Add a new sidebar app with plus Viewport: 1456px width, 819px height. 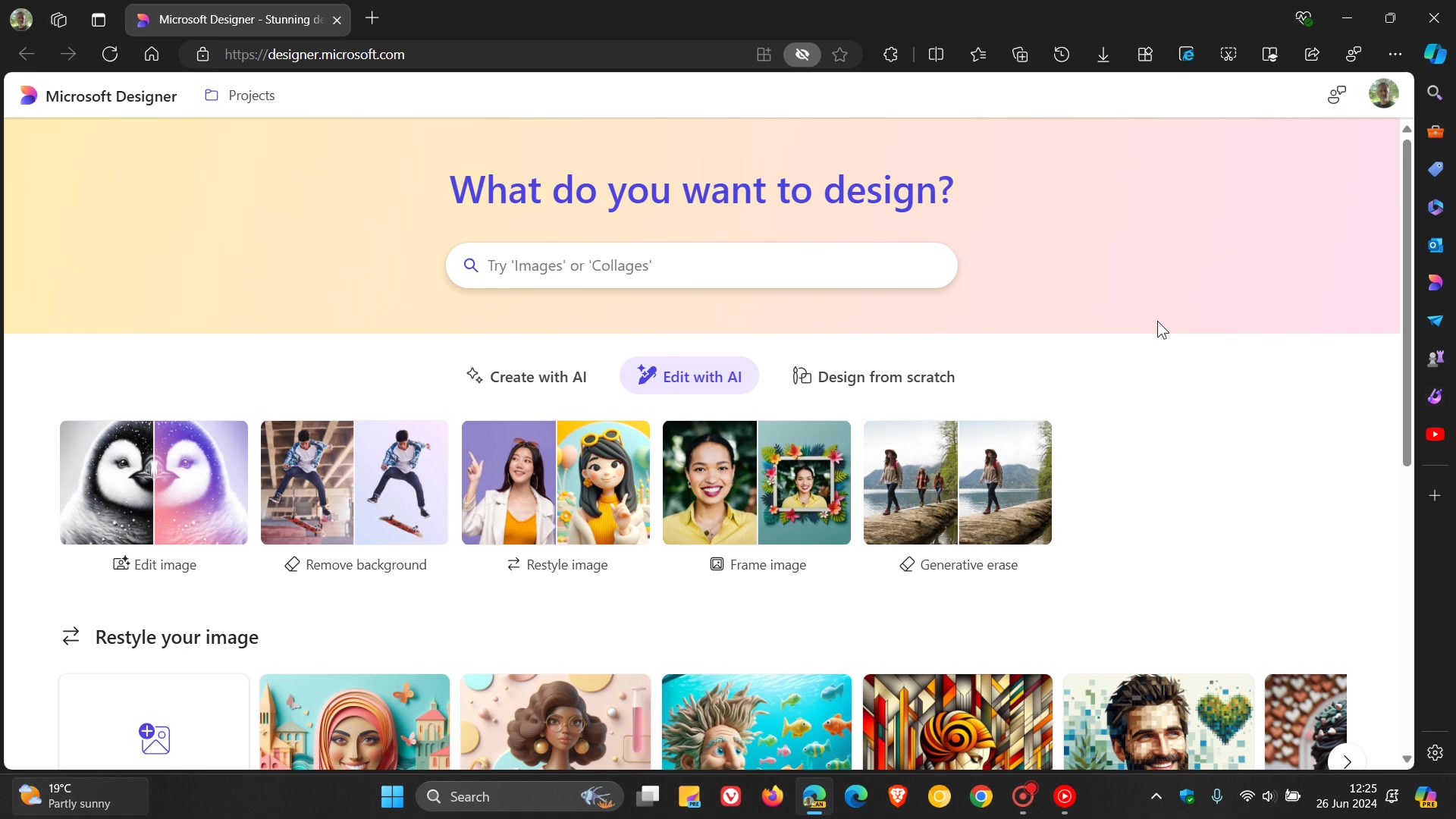(1435, 495)
